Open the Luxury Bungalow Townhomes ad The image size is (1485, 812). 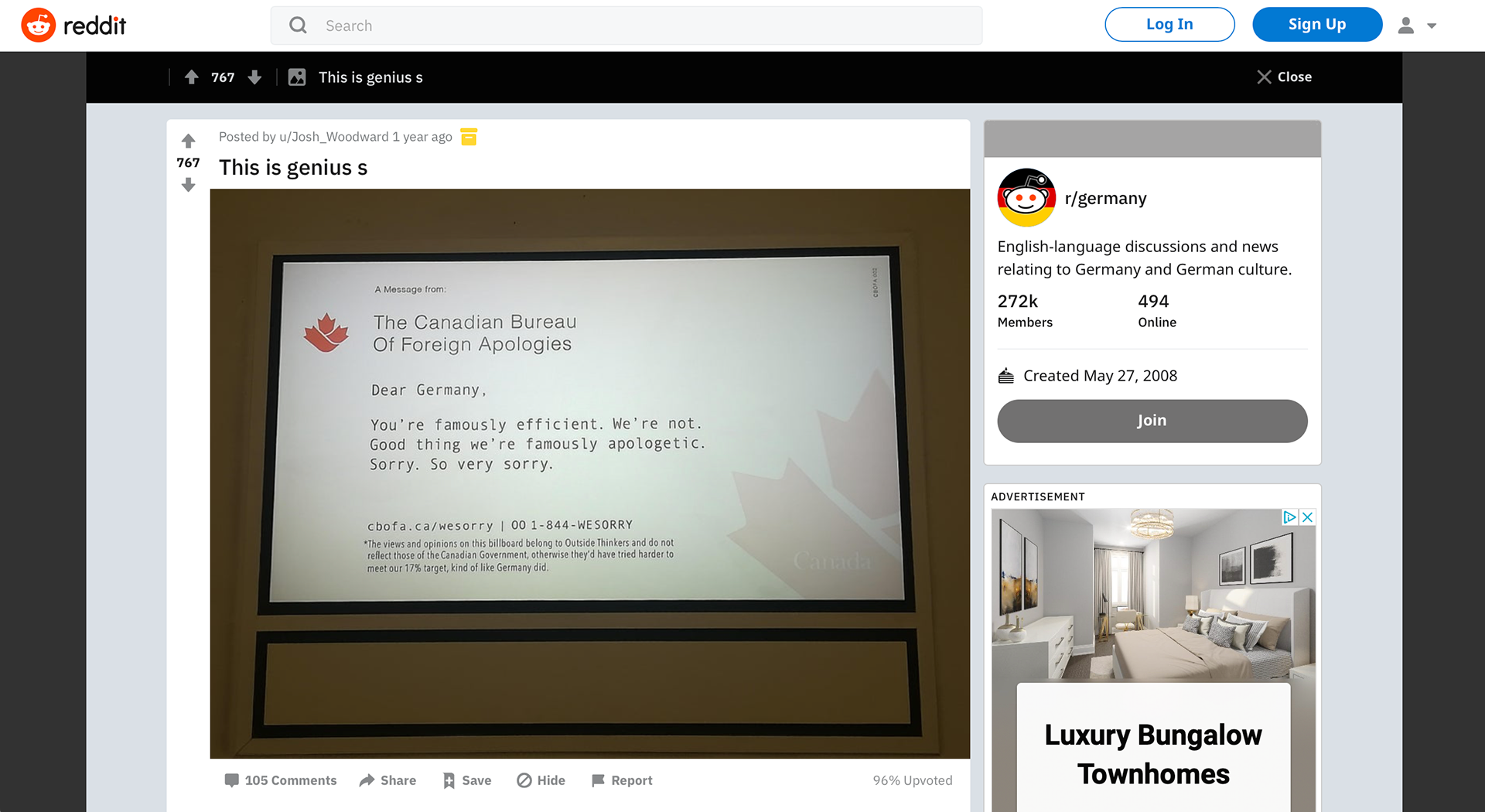click(x=1153, y=754)
